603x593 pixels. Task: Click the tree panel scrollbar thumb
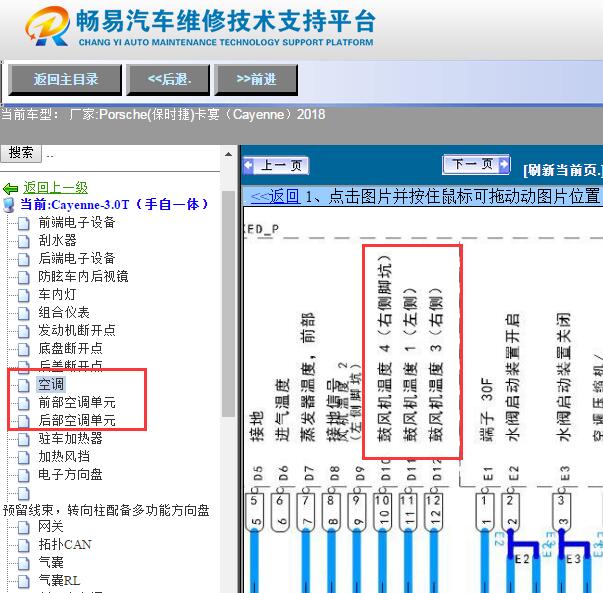click(228, 304)
